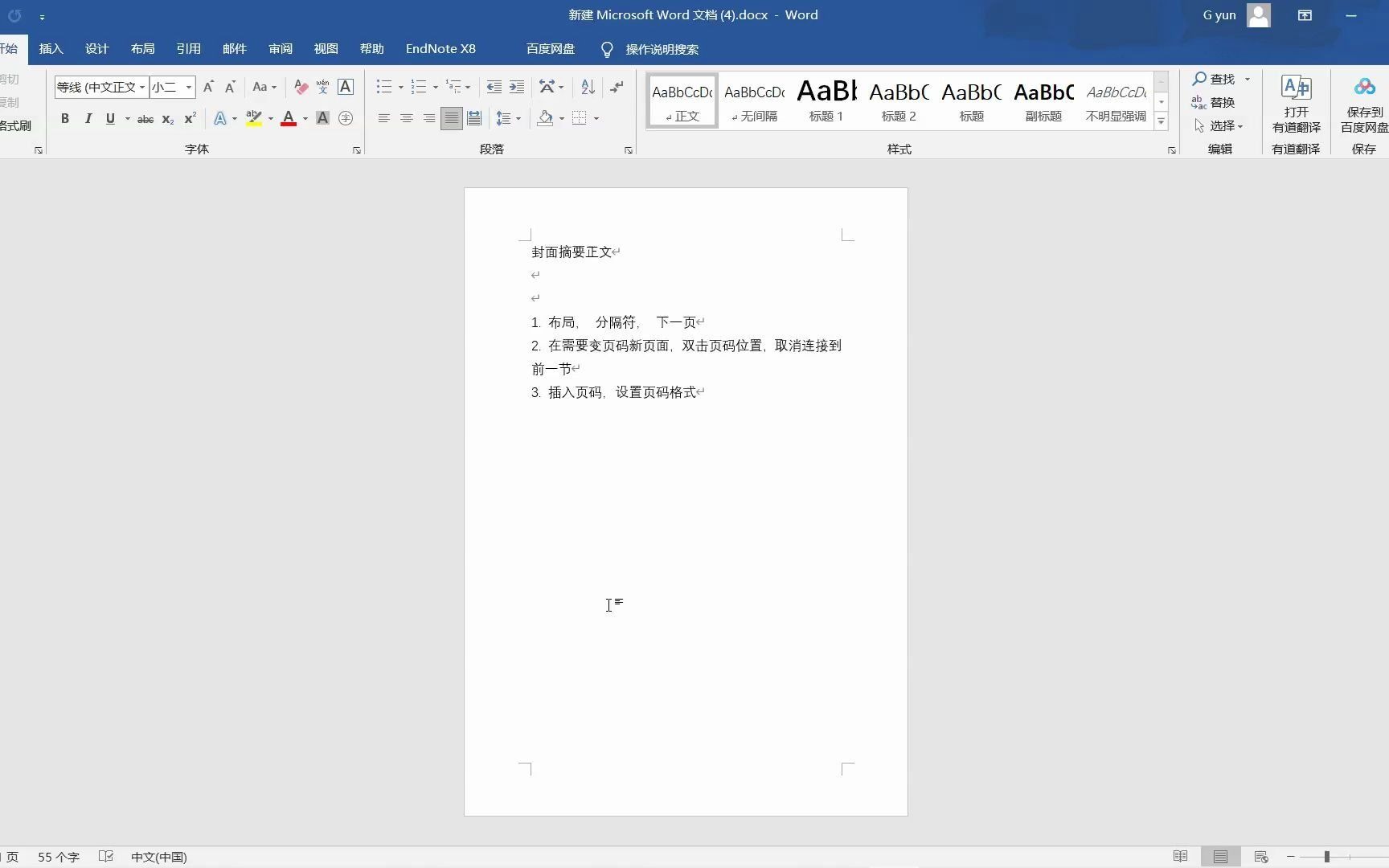Image resolution: width=1389 pixels, height=868 pixels.
Task: Toggle bold formatting
Action: [64, 118]
